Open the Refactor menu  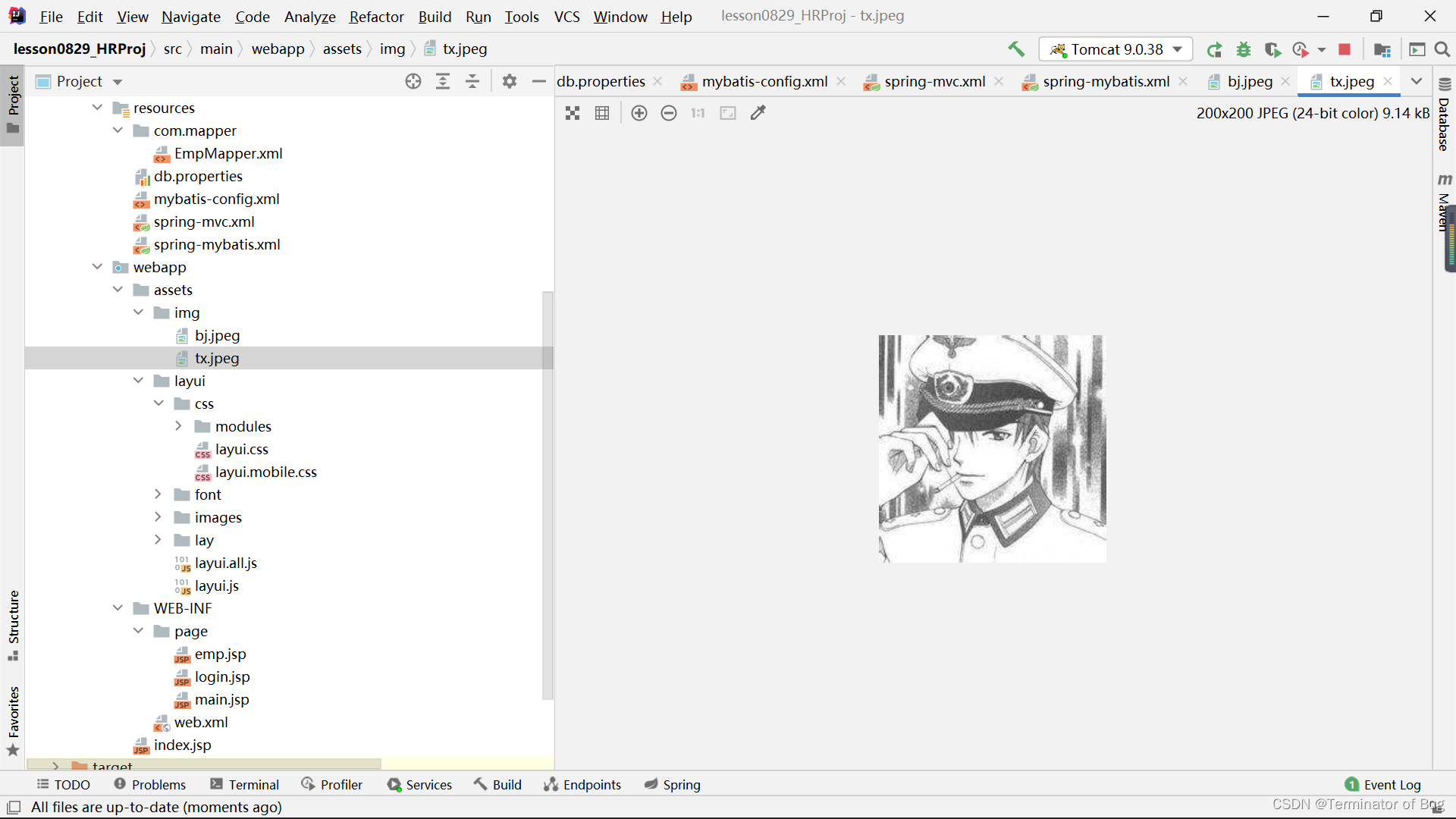pos(376,17)
